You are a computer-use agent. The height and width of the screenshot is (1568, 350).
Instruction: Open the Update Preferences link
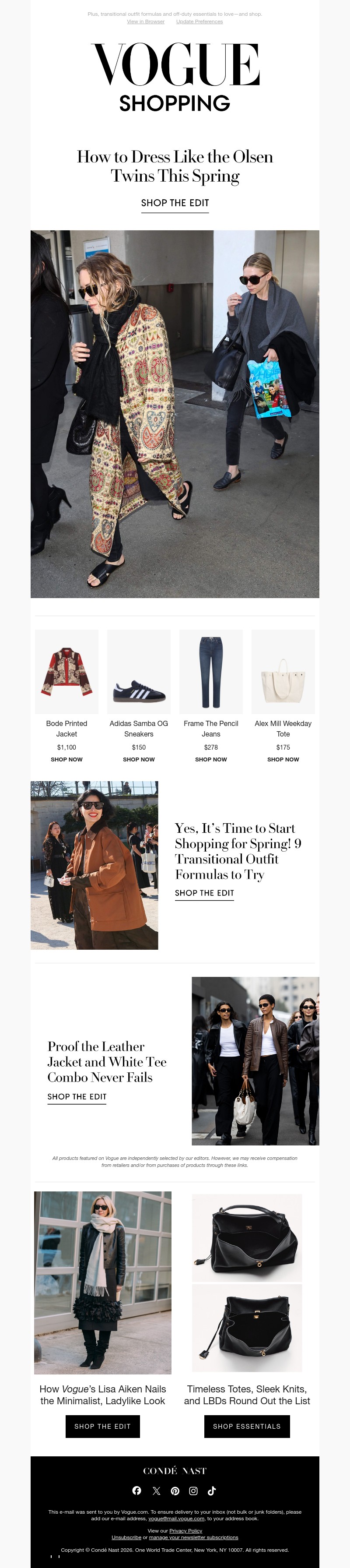click(199, 21)
